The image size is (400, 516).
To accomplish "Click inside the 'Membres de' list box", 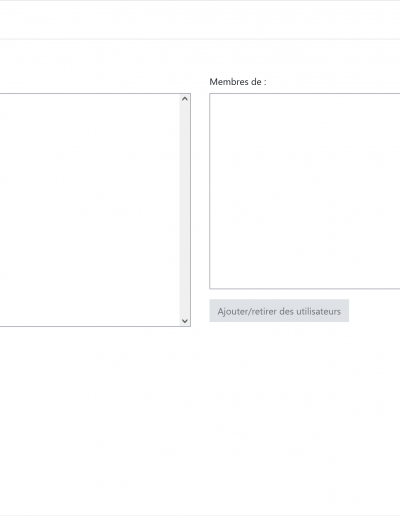I will pyautogui.click(x=305, y=191).
